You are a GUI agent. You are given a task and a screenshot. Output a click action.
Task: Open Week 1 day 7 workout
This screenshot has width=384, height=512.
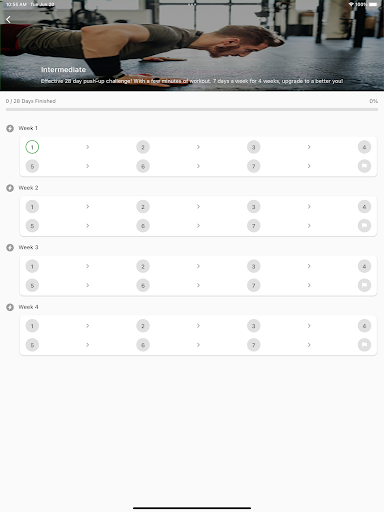[254, 166]
